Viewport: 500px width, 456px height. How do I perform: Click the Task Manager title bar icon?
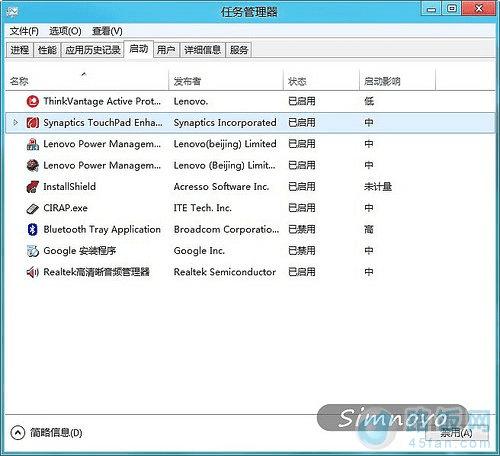12,12
